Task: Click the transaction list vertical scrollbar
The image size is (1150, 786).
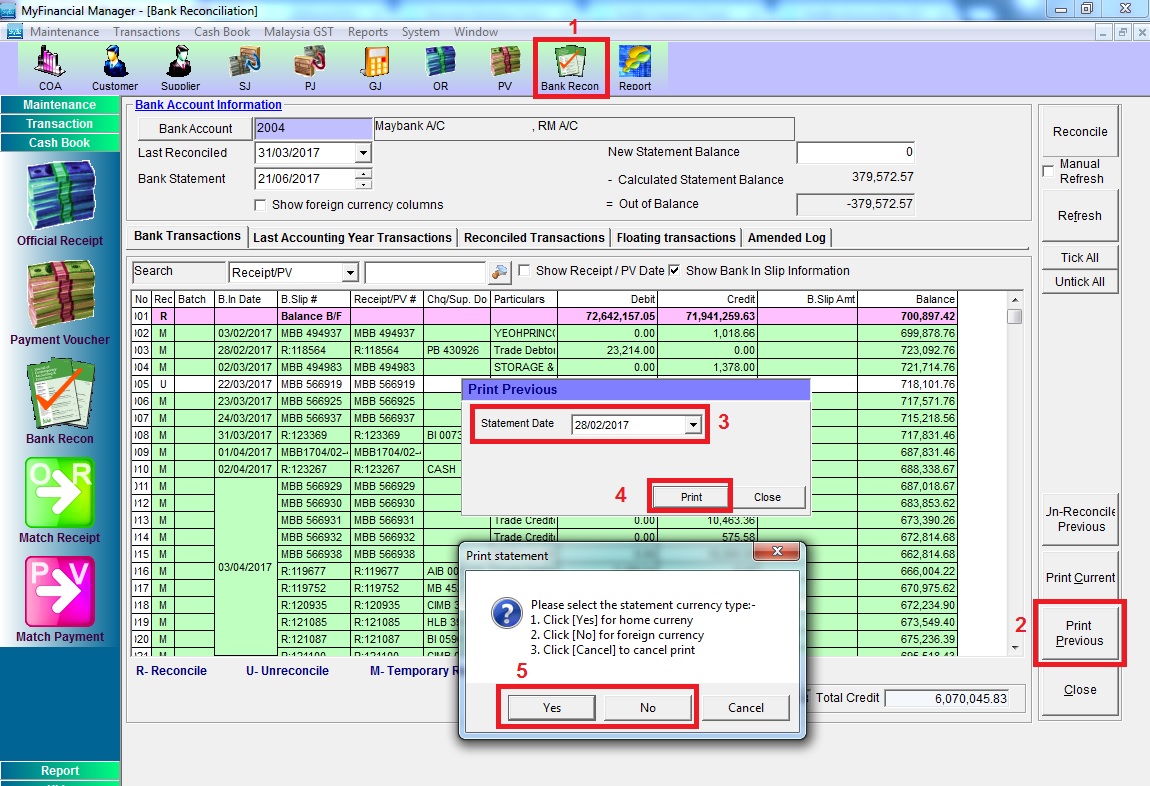Action: point(1015,470)
